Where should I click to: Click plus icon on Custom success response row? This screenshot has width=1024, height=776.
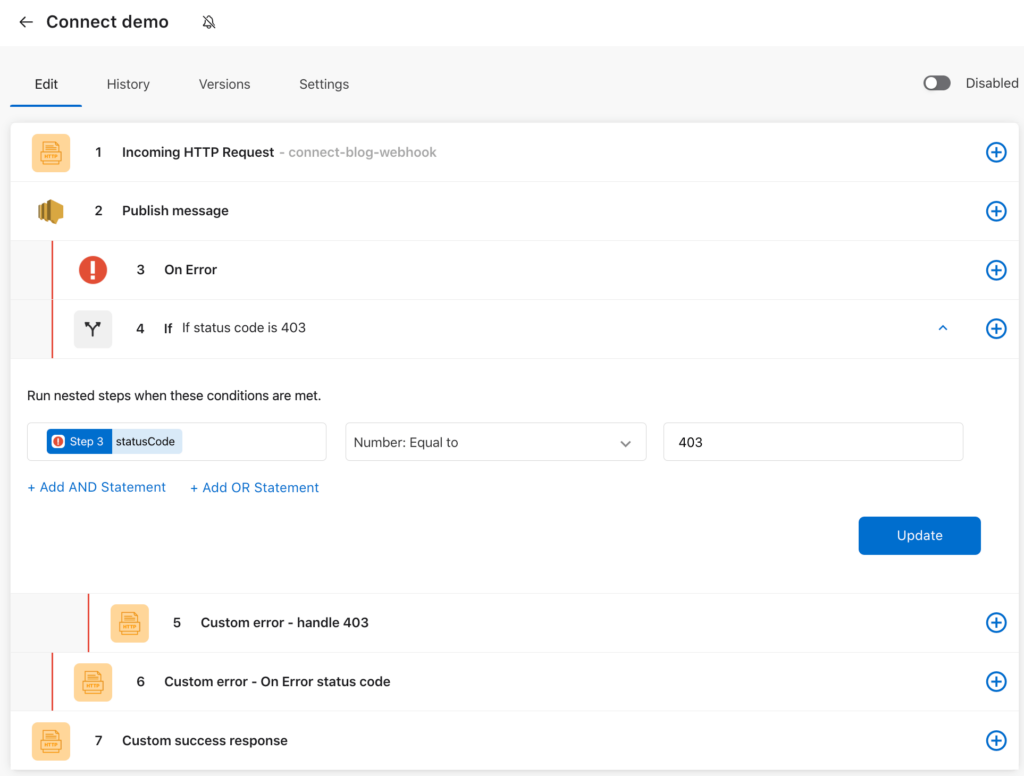(996, 741)
